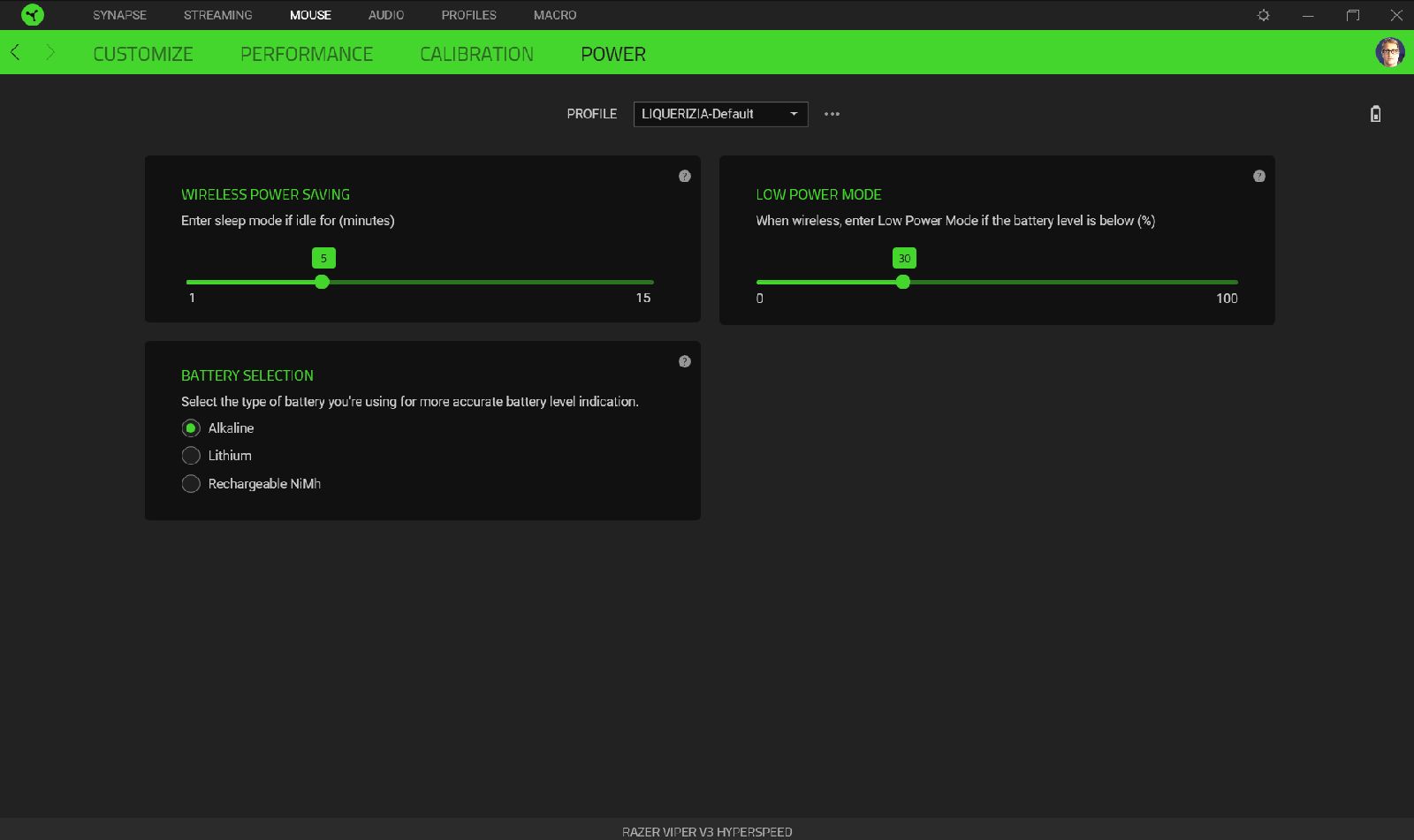The height and width of the screenshot is (840, 1414).
Task: Show help for Battery Selection
Action: 685,361
